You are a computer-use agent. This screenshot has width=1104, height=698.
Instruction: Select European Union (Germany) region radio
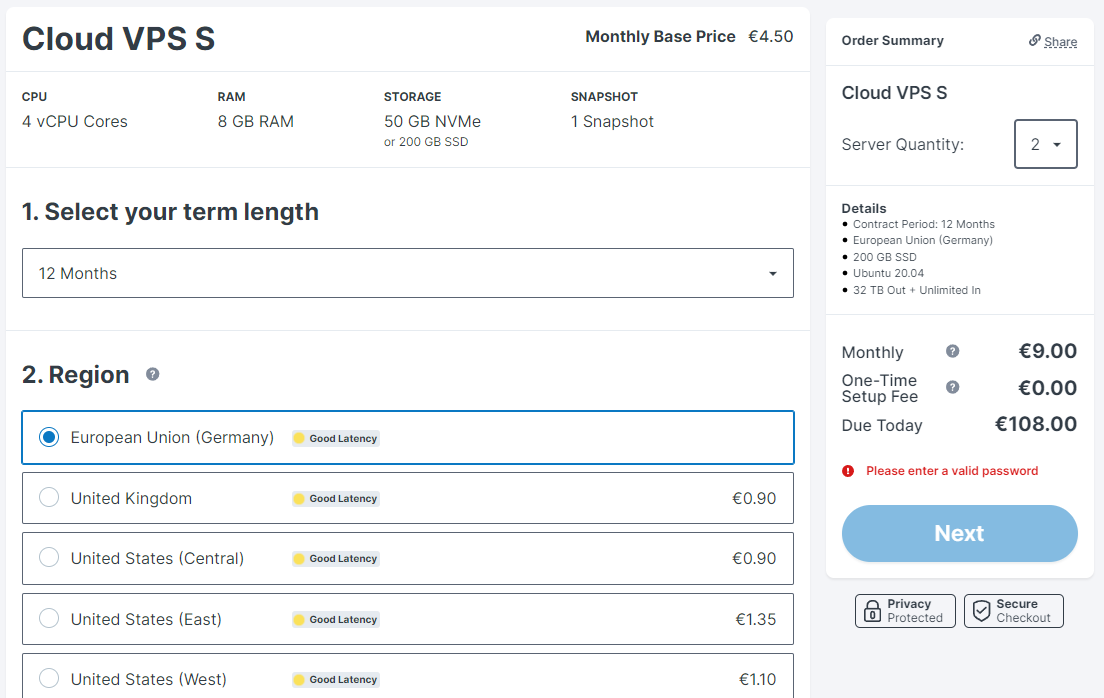(x=49, y=437)
